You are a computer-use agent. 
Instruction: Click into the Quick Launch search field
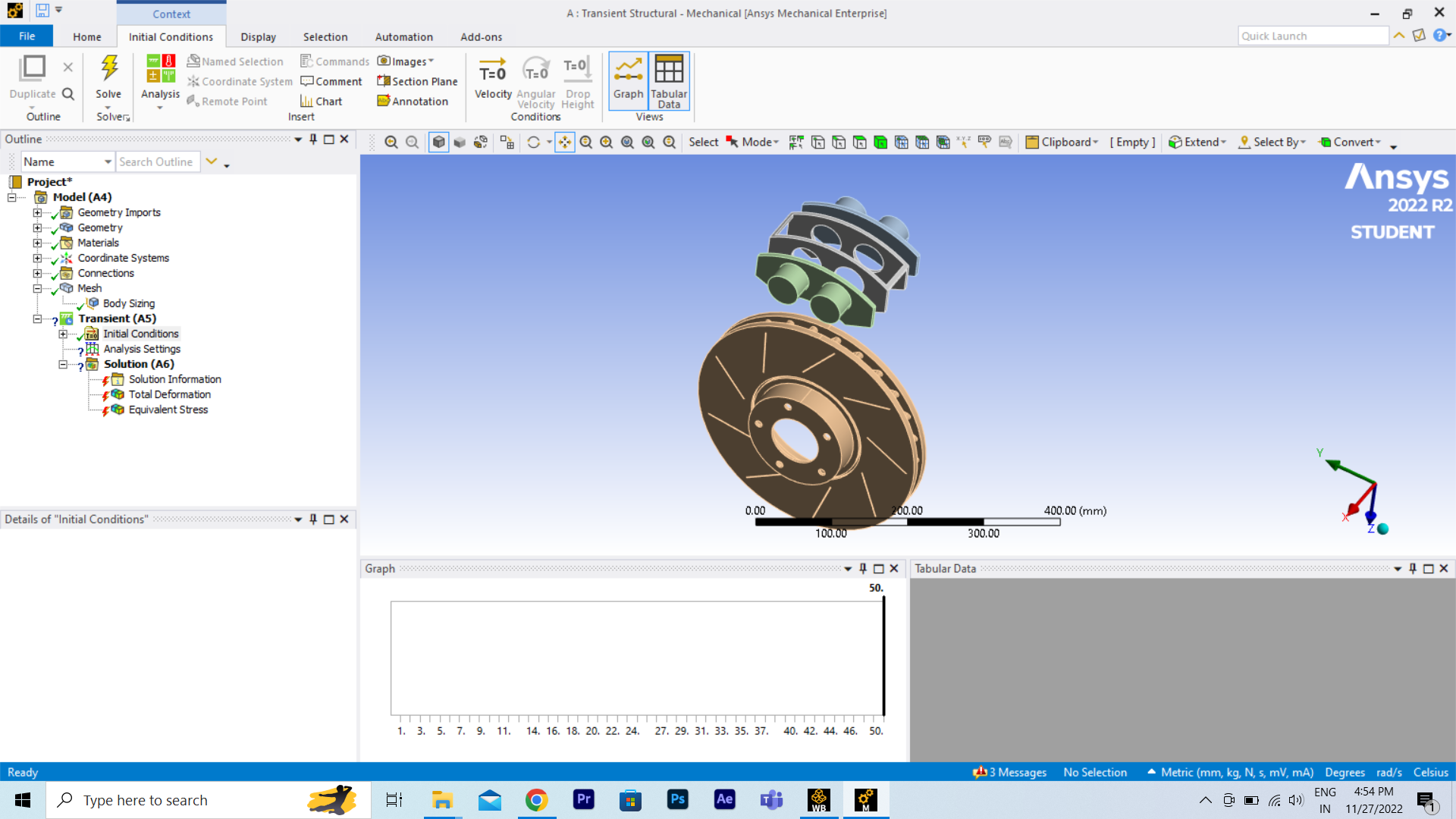pyautogui.click(x=1312, y=36)
